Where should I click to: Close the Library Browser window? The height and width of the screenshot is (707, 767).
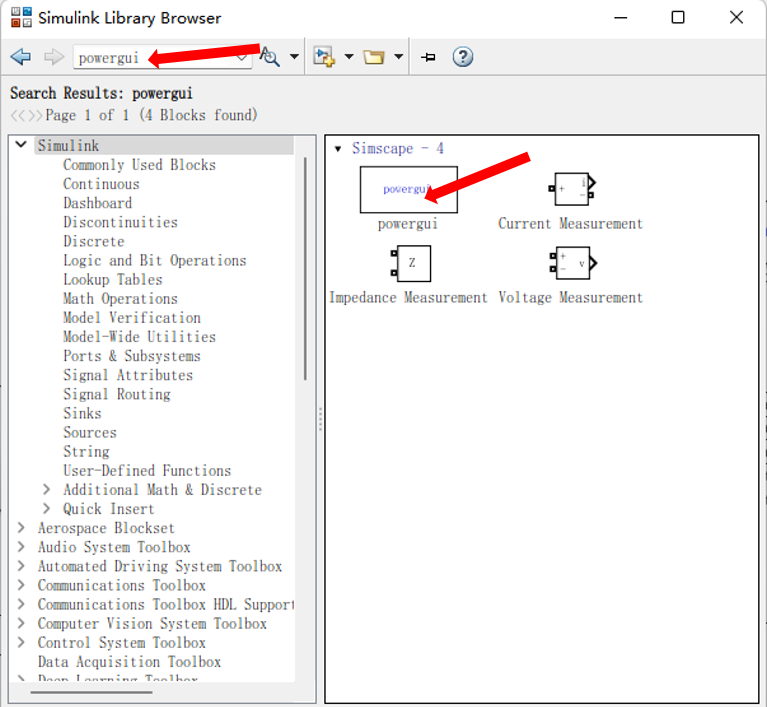[736, 18]
